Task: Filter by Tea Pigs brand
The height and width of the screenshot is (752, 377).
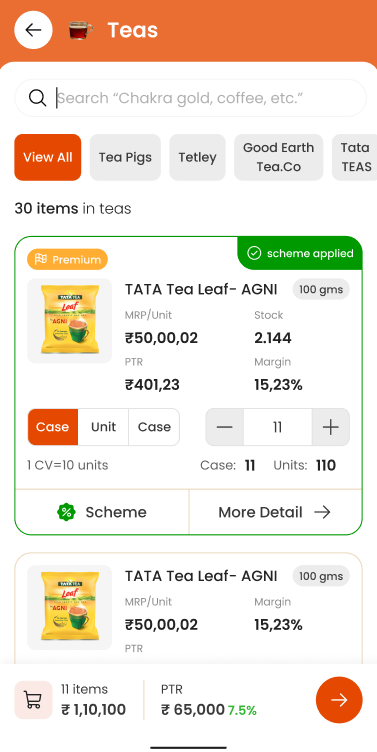Action: pyautogui.click(x=125, y=157)
